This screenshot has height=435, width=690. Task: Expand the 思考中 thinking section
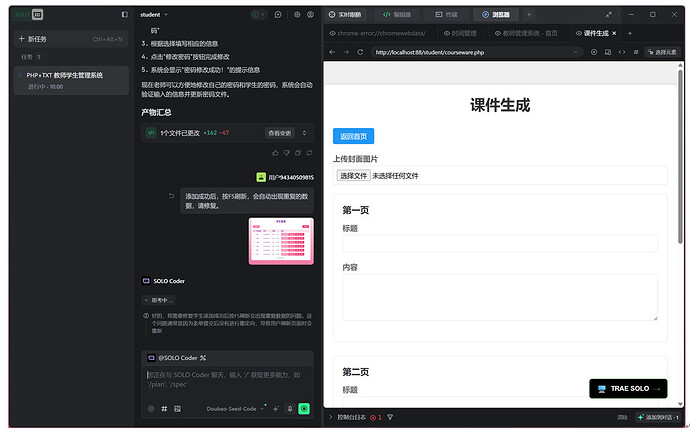tap(160, 300)
